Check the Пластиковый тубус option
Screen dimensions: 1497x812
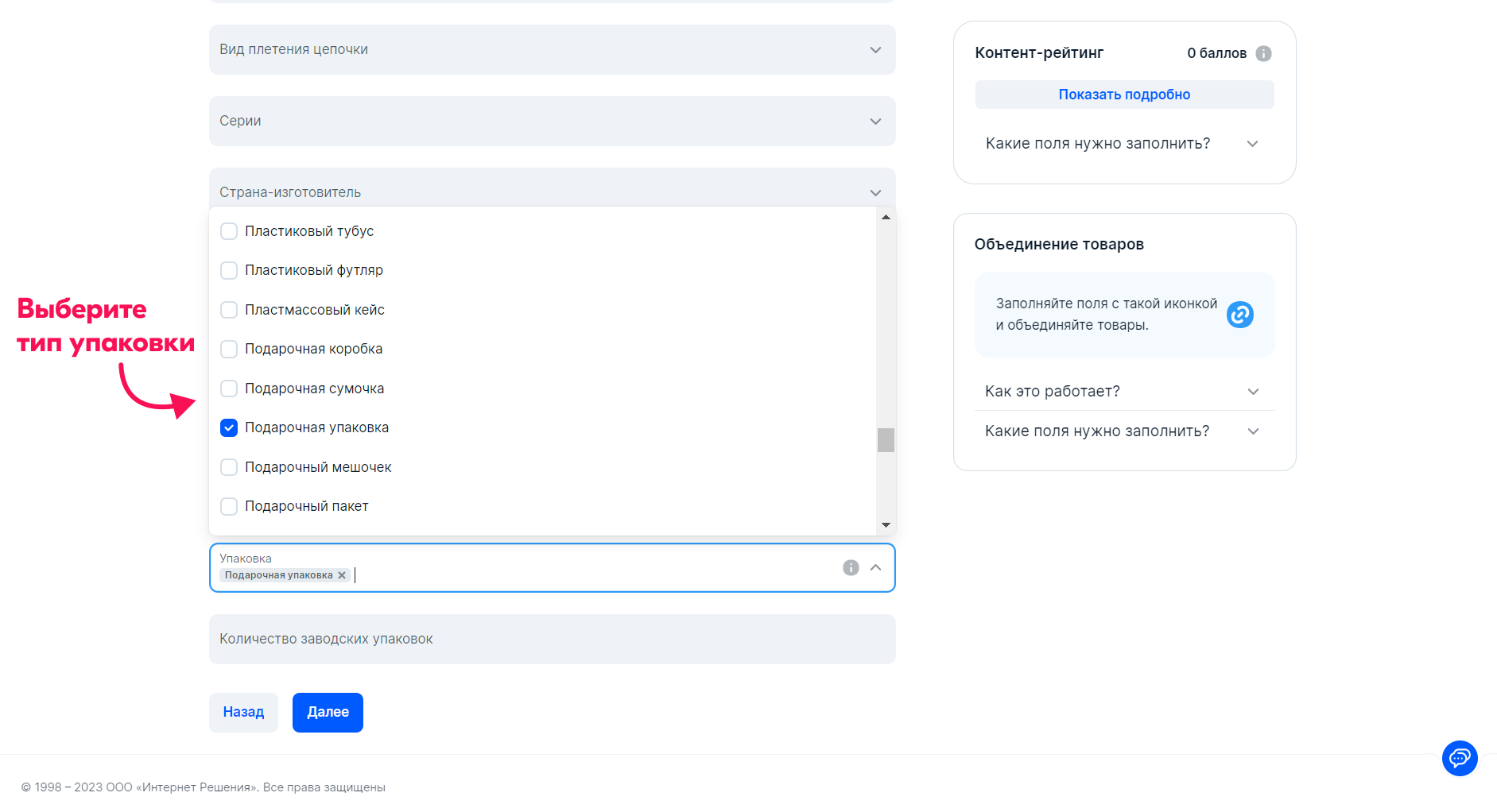point(229,231)
